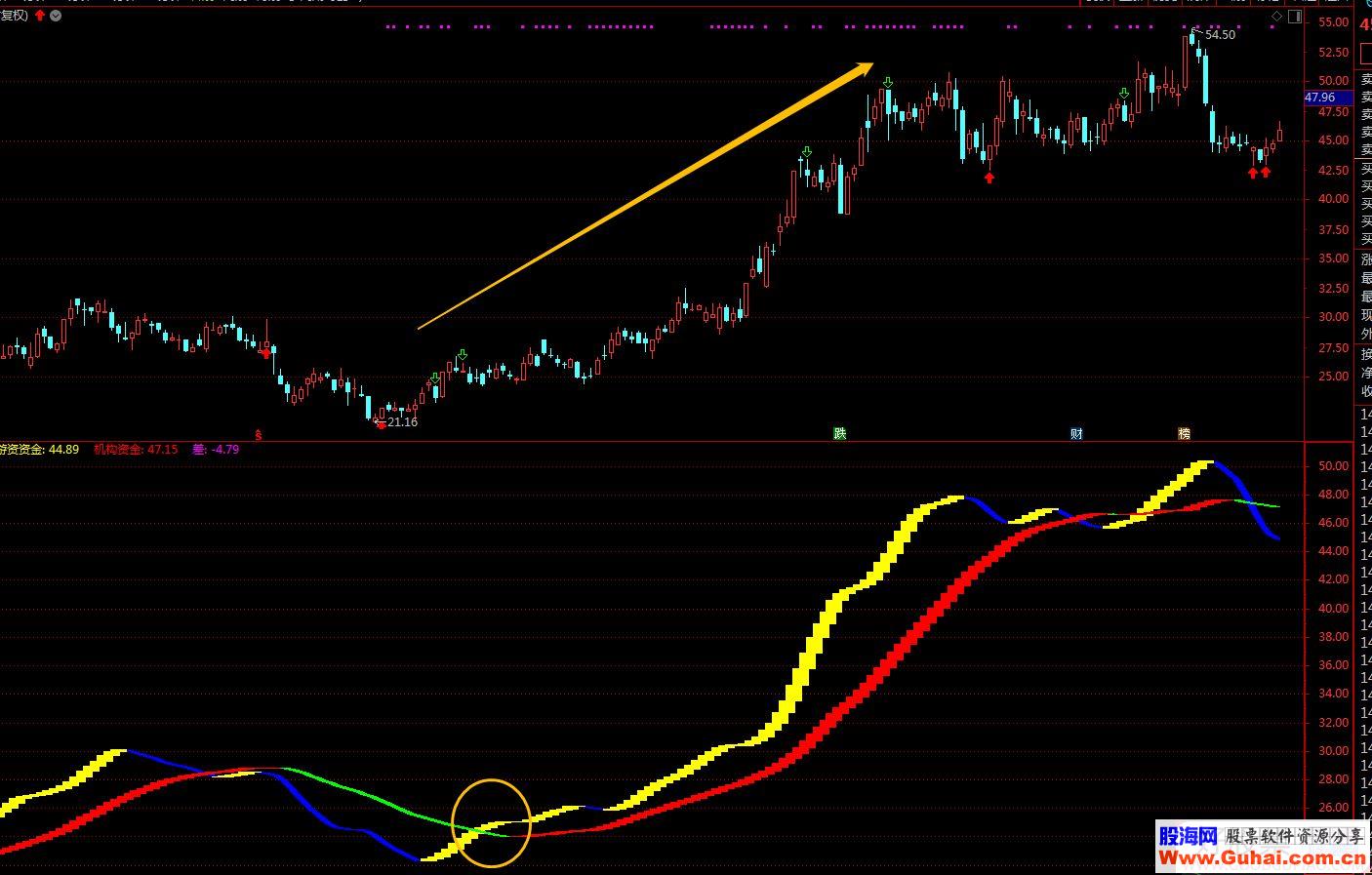Select the 差: -4.79 indicator label
This screenshot has width=1372, height=875.
coord(216,450)
